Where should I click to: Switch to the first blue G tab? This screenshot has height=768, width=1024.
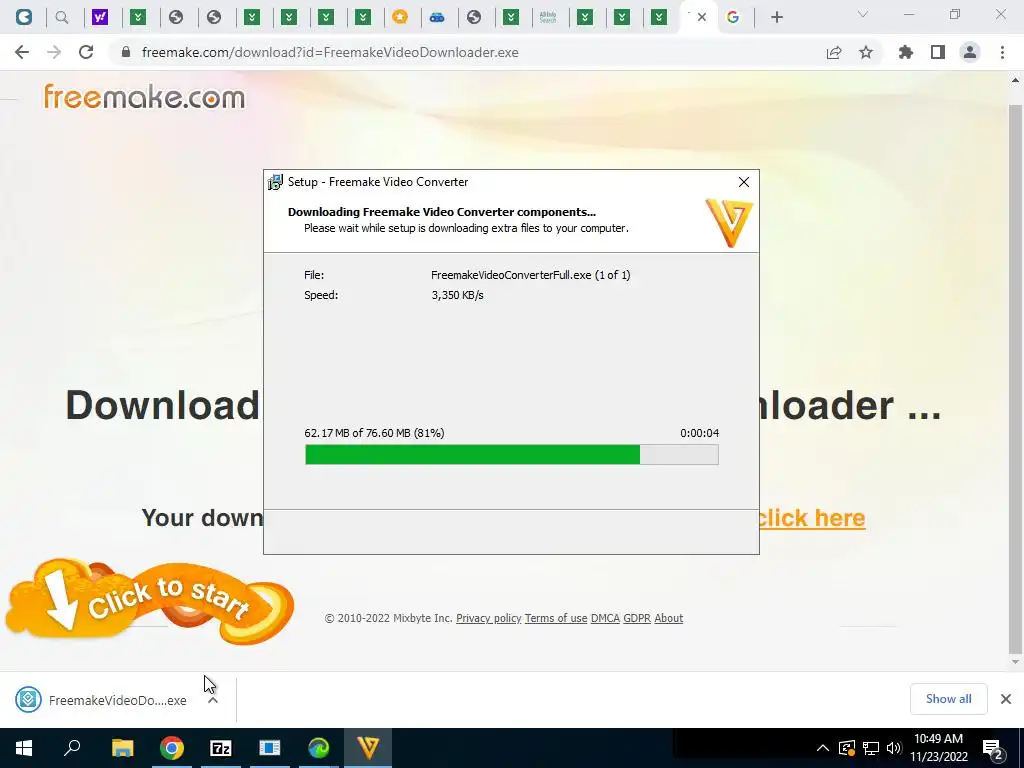pyautogui.click(x=24, y=17)
